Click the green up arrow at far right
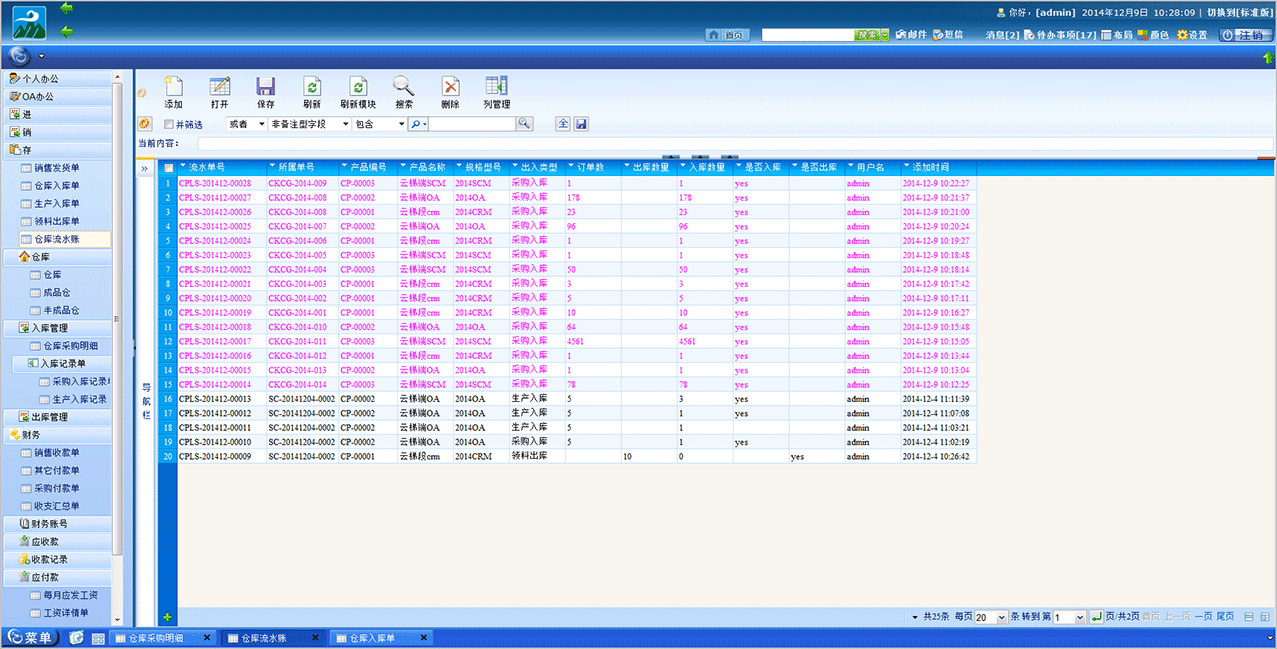This screenshot has width=1277, height=649. (x=1268, y=57)
